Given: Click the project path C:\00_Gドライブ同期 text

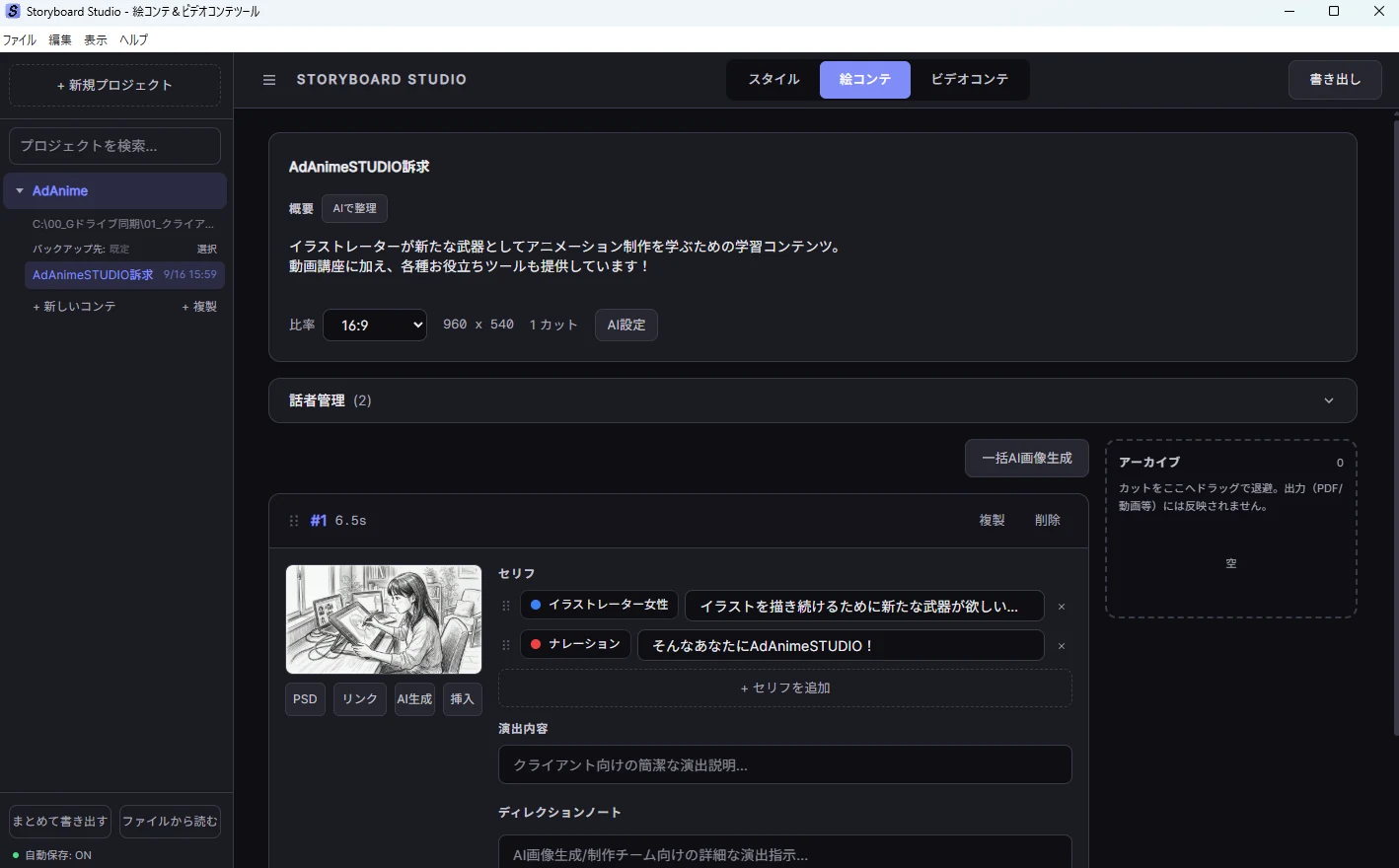Looking at the screenshot, I should click(x=123, y=224).
